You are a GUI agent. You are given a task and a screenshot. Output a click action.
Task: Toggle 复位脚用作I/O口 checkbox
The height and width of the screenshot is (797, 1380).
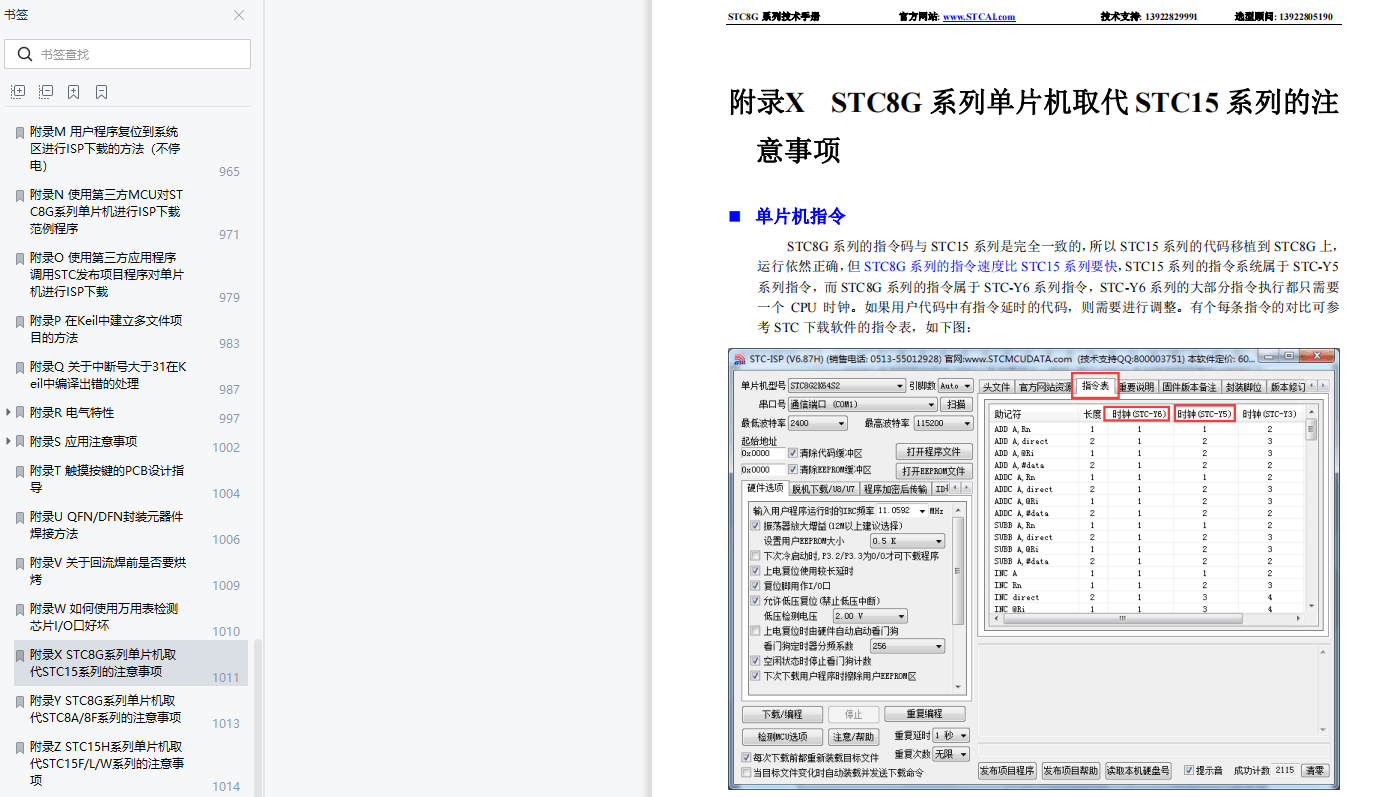coord(755,586)
